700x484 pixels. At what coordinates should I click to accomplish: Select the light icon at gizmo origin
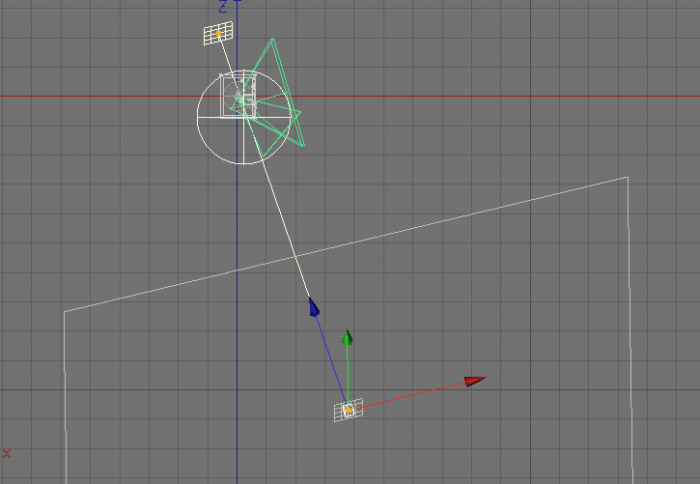[x=348, y=409]
